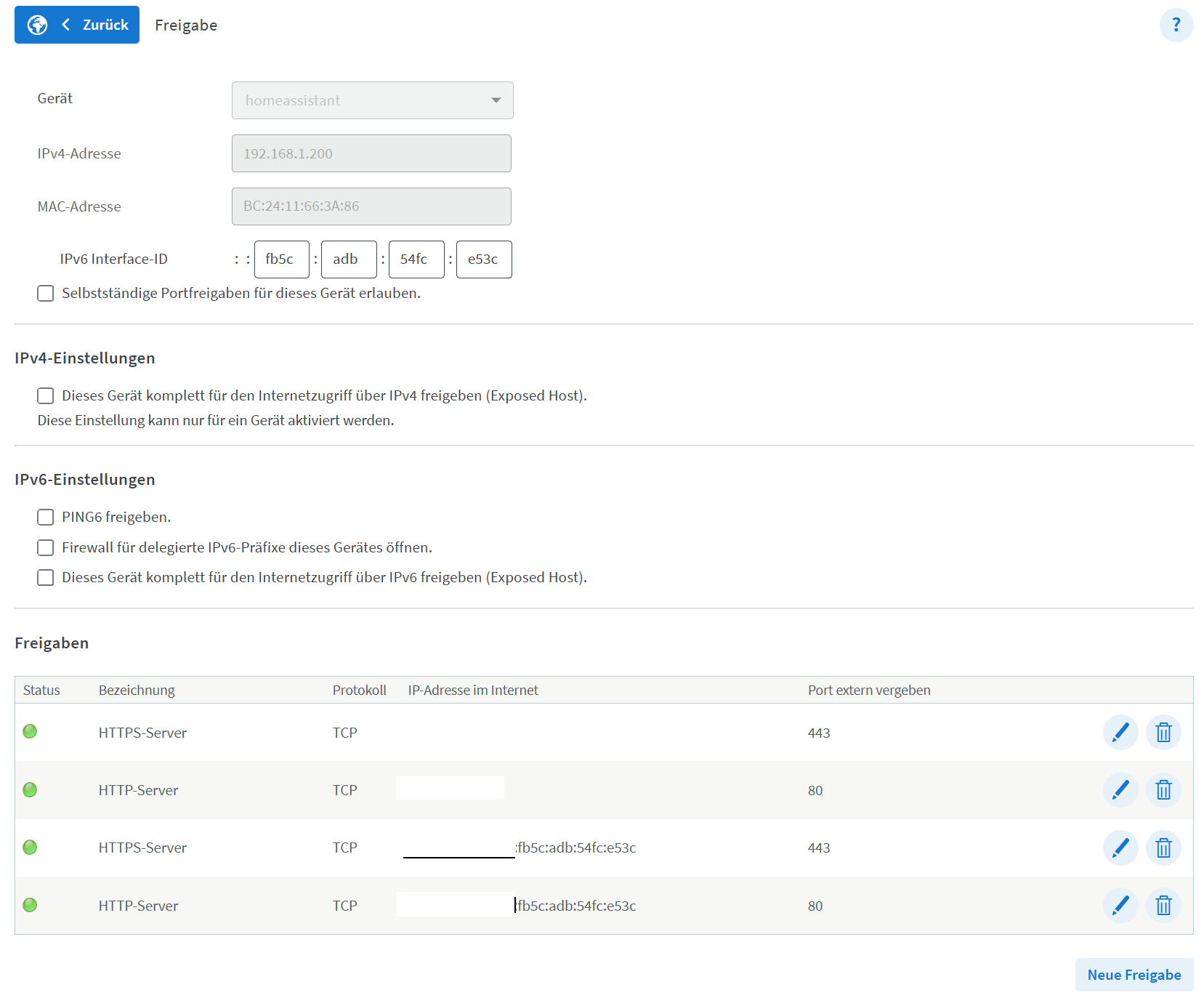
Task: Delete the IPv6 HTTPS-Server entry
Action: point(1163,848)
